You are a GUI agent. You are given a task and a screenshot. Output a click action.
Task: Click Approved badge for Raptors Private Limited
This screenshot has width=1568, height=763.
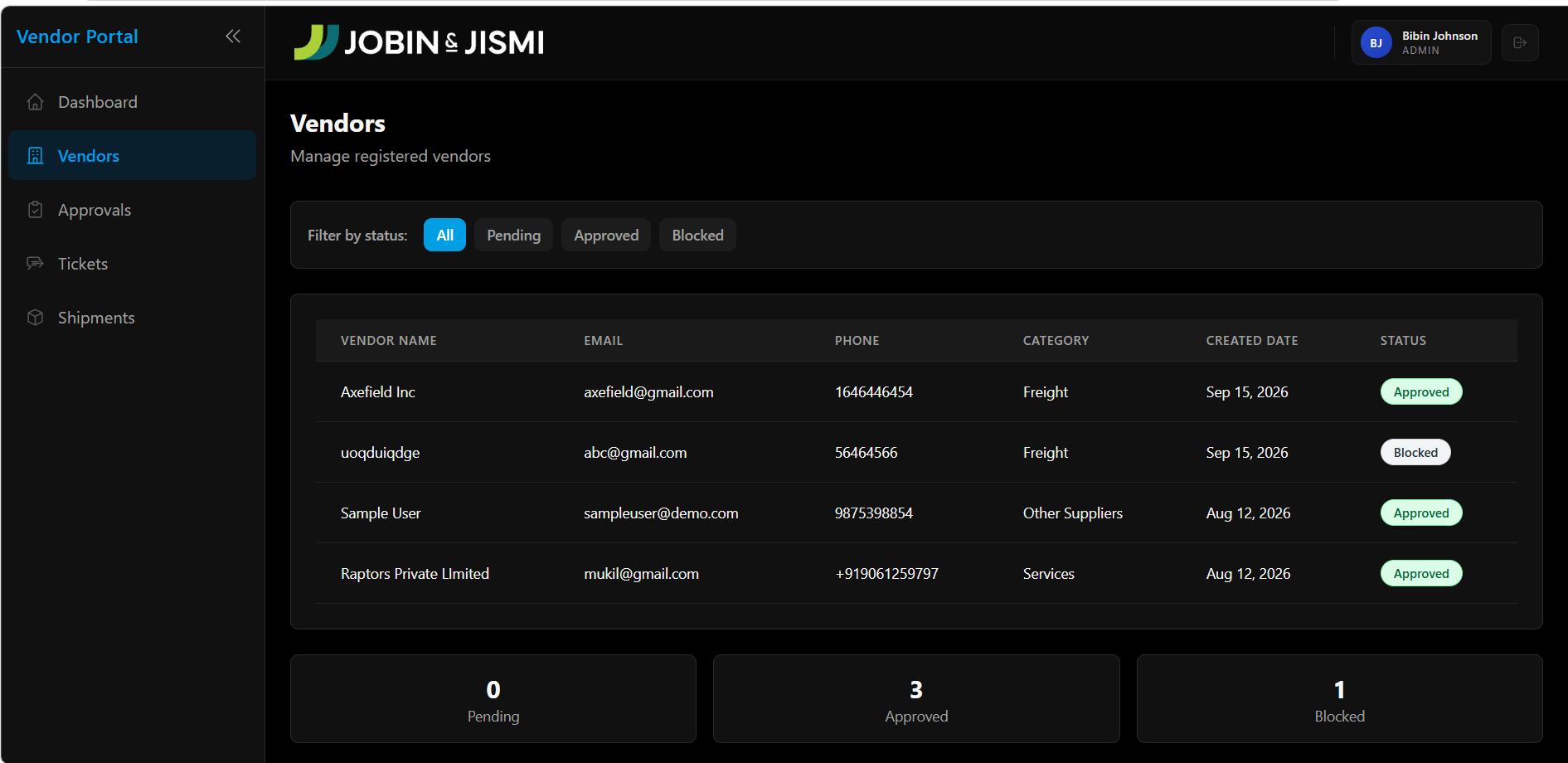1421,573
